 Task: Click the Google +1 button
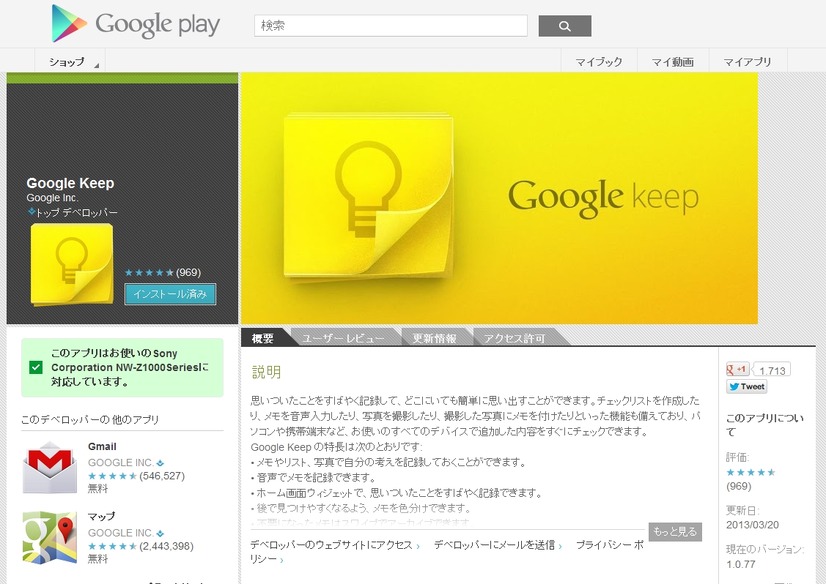click(738, 369)
